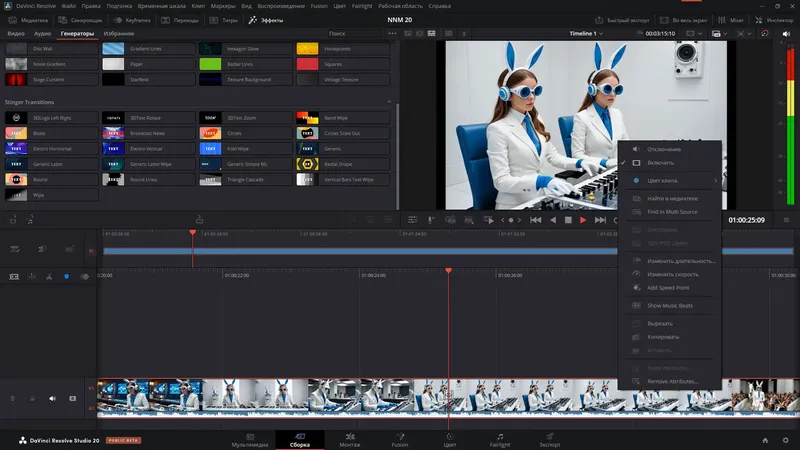Close the Эффекты effects panel

click(266, 20)
